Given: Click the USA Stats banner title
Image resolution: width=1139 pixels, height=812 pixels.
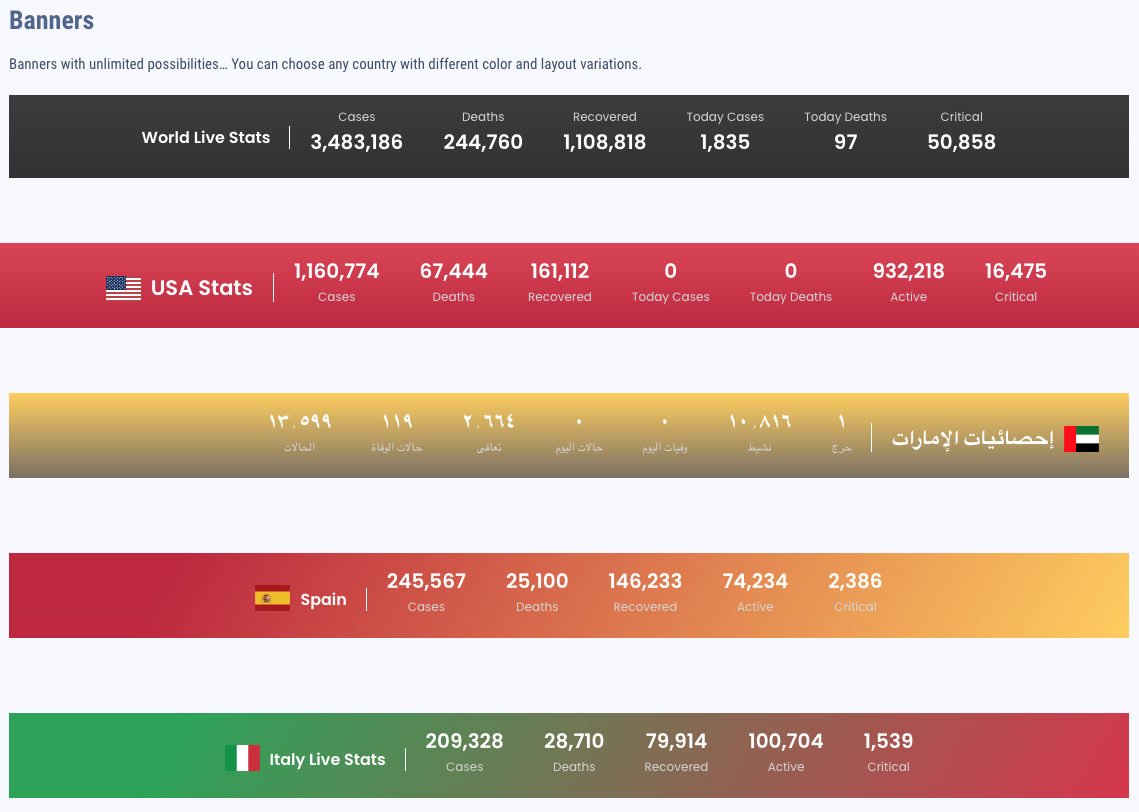Looking at the screenshot, I should point(202,288).
